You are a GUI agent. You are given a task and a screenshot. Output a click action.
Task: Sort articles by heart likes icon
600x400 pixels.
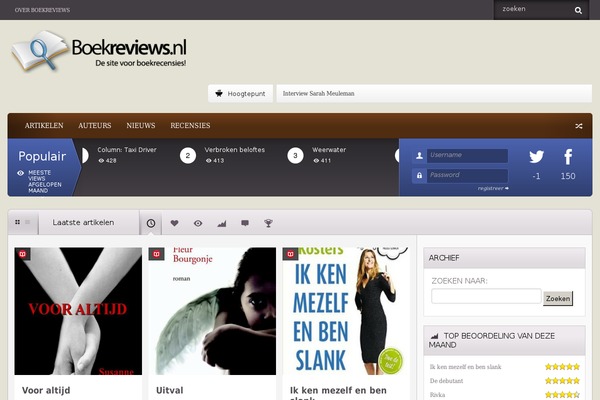174,223
